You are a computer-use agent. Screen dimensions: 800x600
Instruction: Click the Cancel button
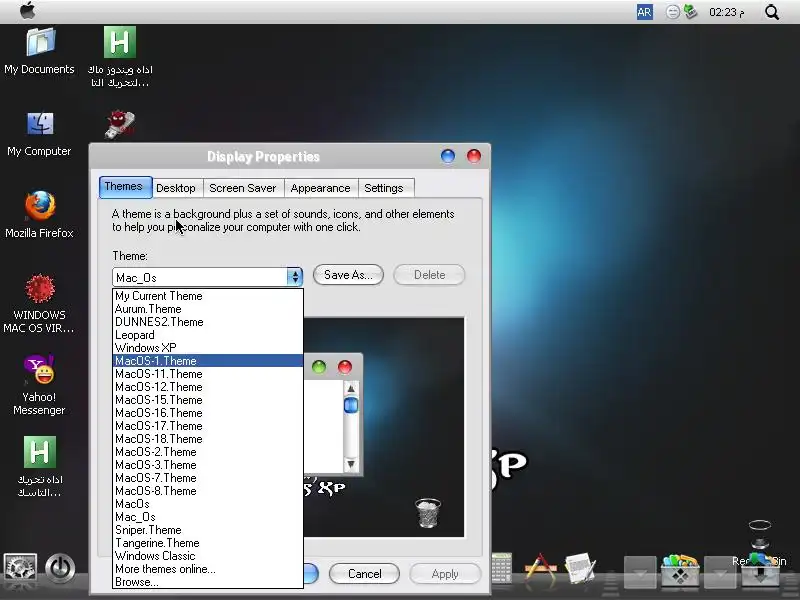(x=364, y=574)
